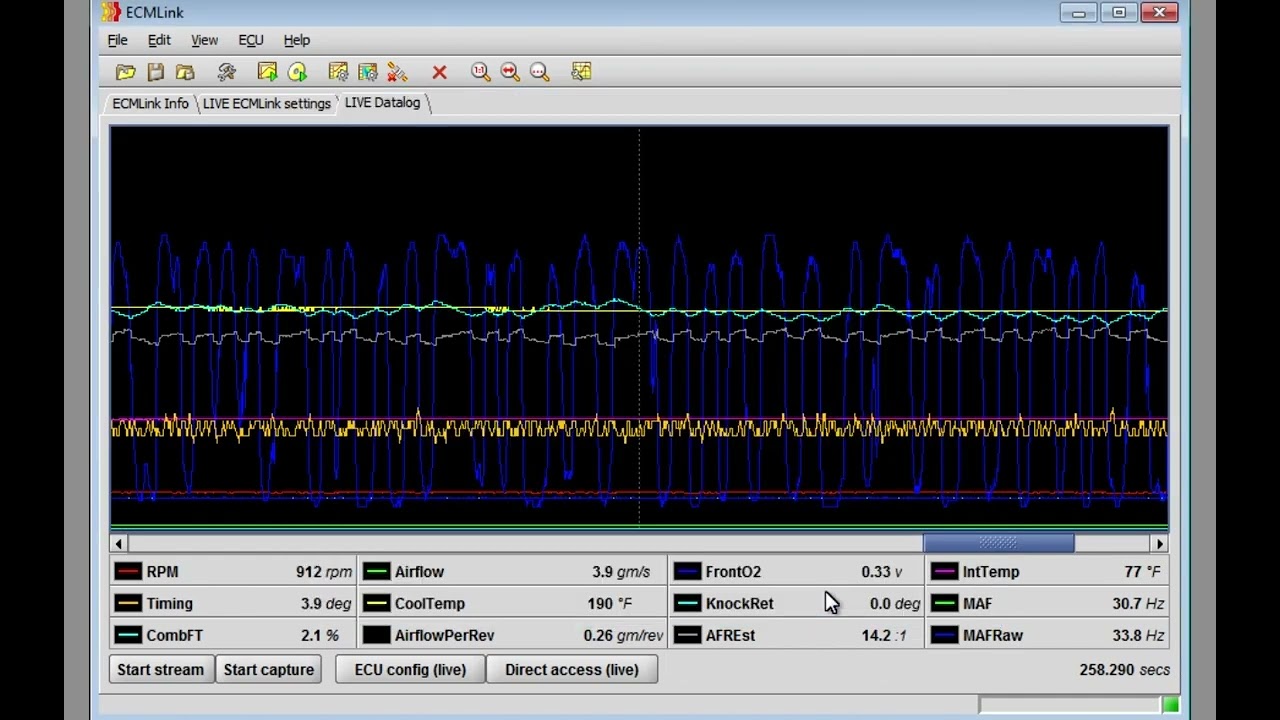Viewport: 1280px width, 720px height.
Task: Click the Airflow value 3.9 gm/s
Action: (x=621, y=572)
